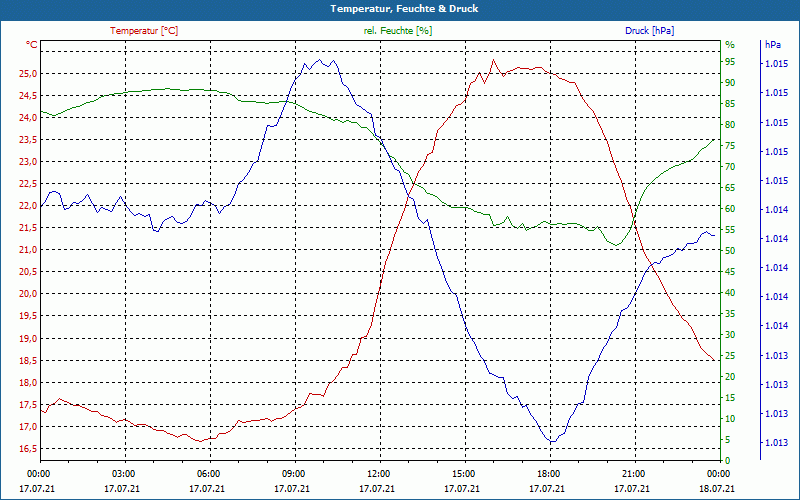Click the 50 humidity axis value
800x500 pixels.
tap(730, 251)
